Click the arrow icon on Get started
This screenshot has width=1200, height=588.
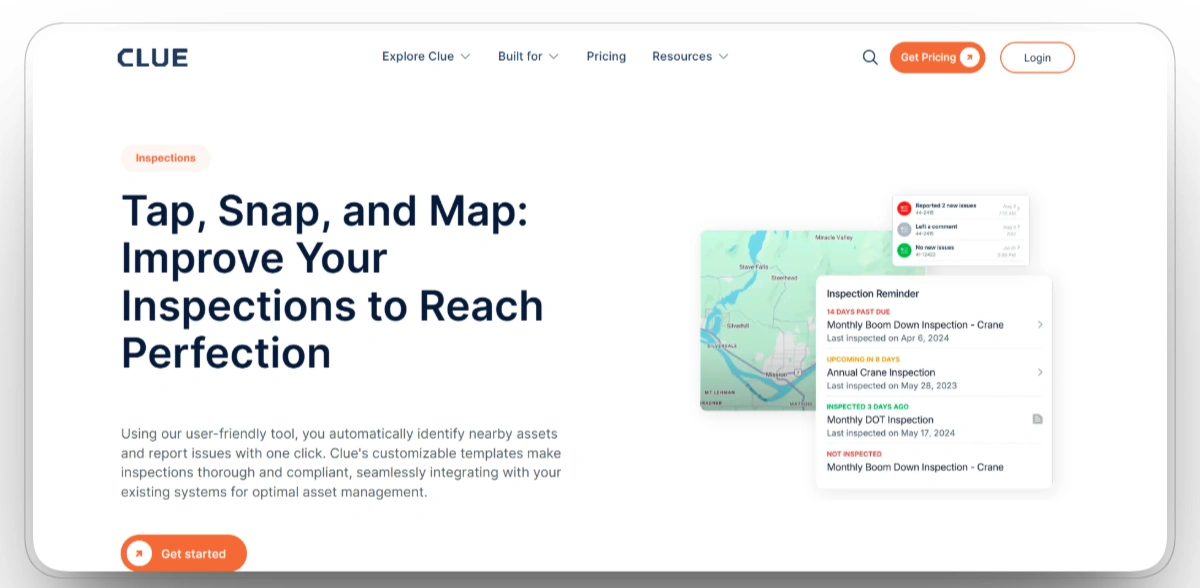(x=140, y=553)
